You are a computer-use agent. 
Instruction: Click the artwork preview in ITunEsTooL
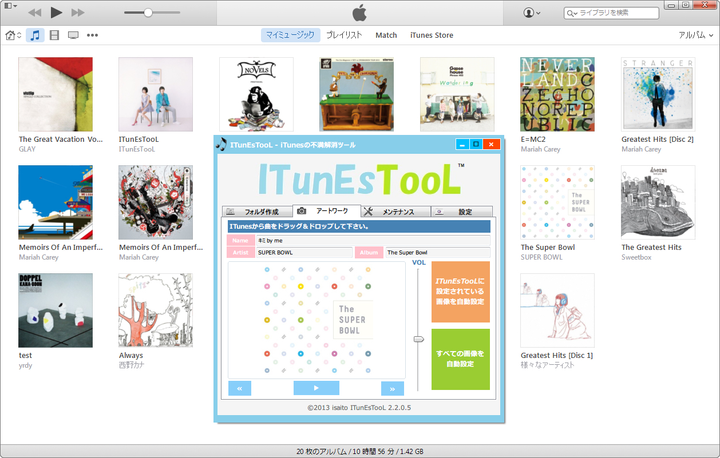317,320
